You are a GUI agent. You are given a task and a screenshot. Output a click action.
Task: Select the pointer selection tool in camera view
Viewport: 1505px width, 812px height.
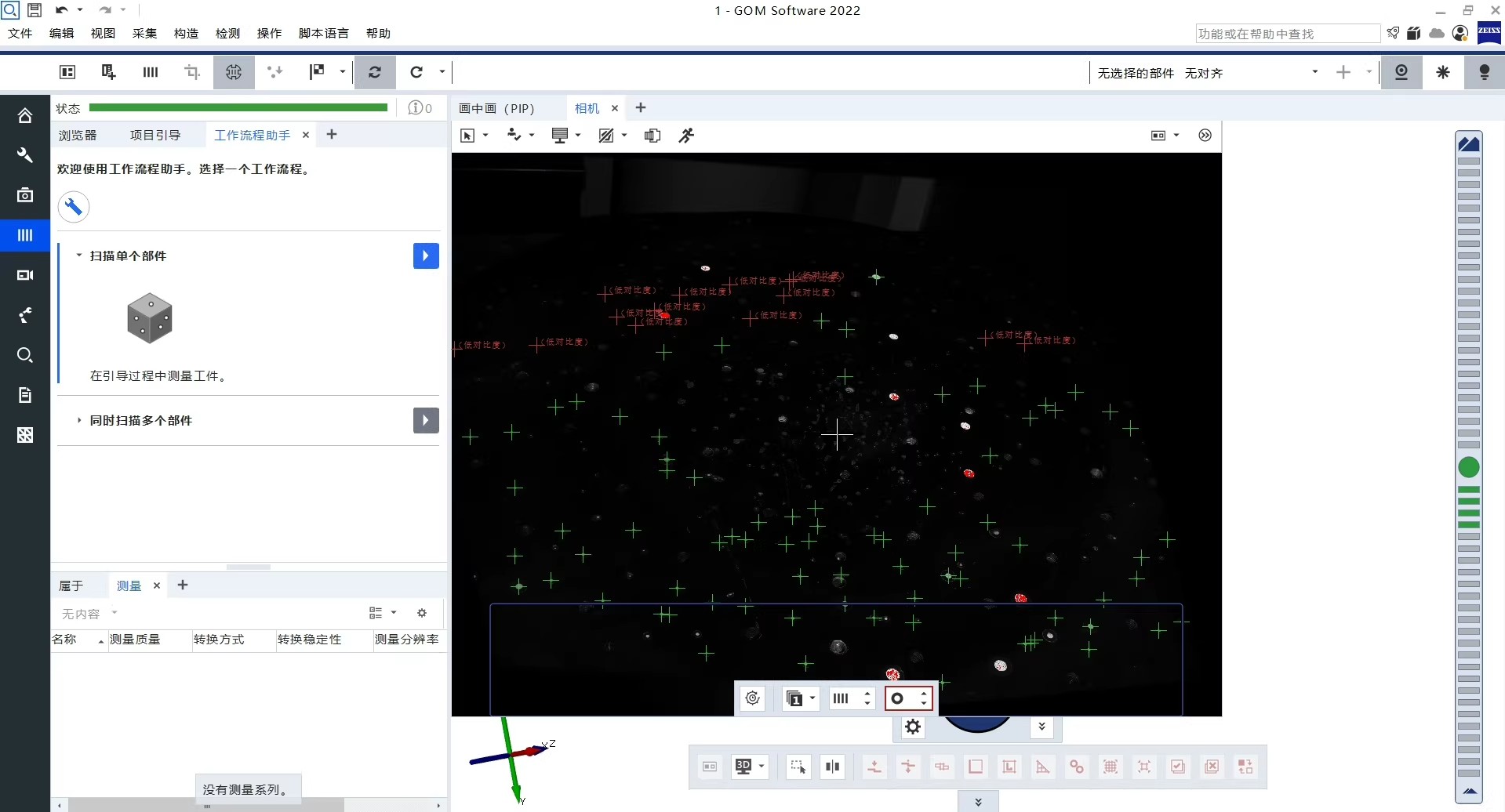(x=467, y=136)
